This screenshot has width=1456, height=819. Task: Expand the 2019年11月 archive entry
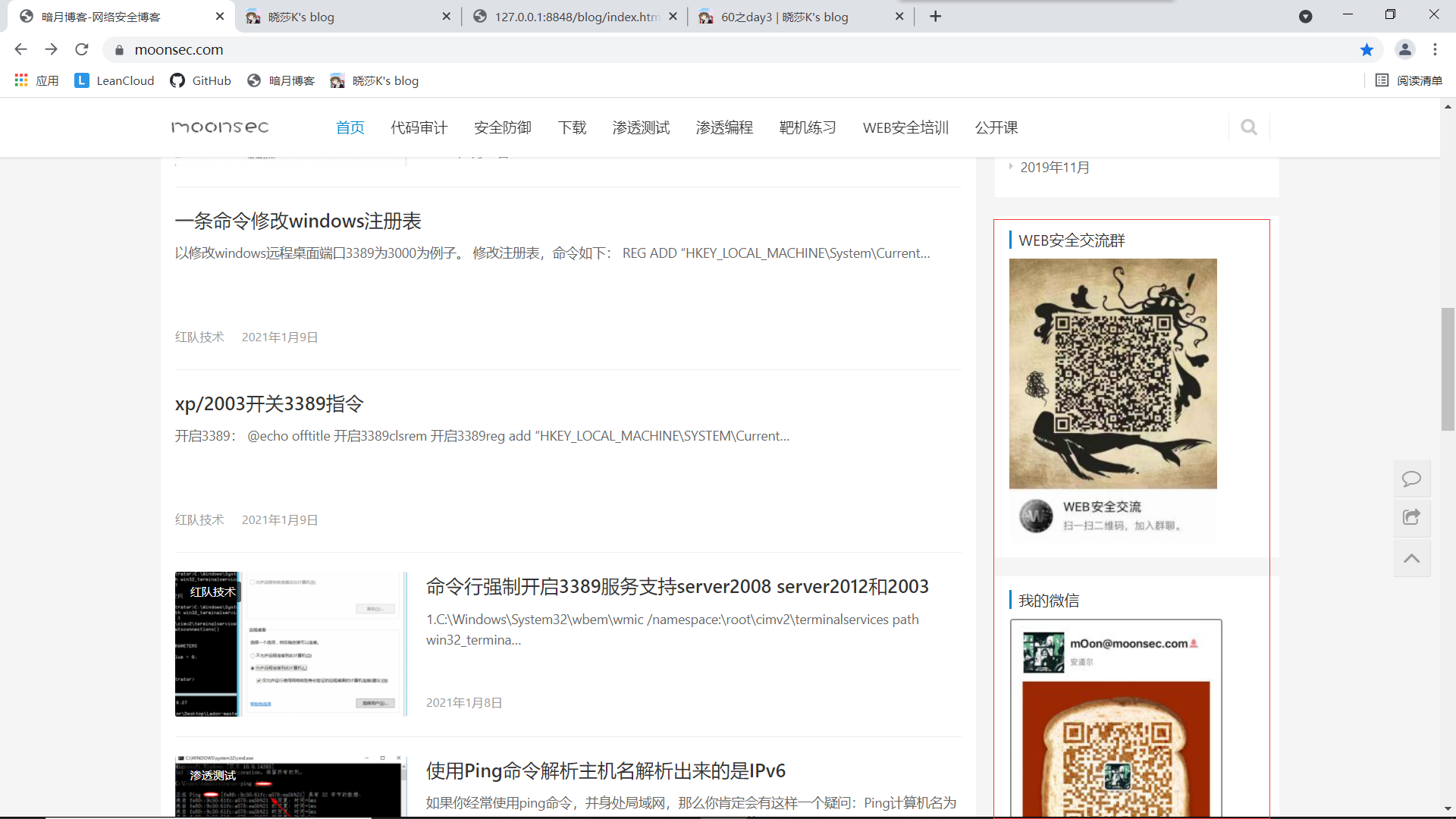1055,167
